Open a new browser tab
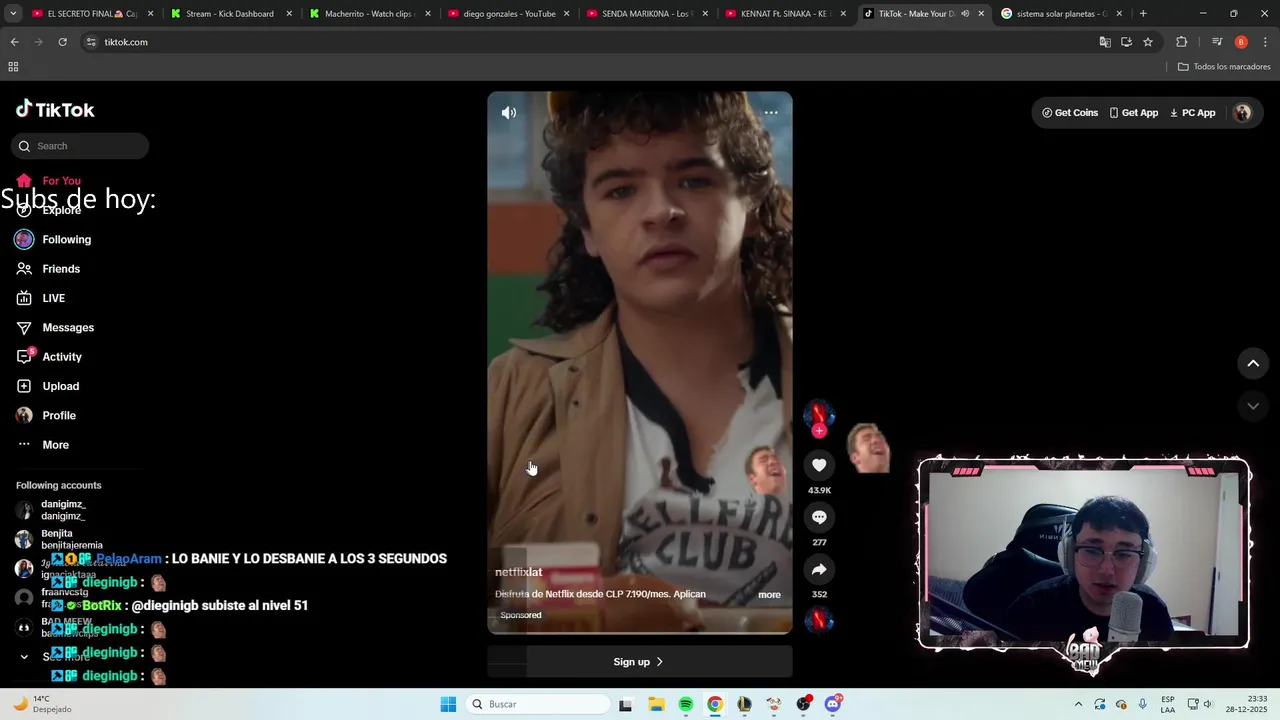 1143,14
